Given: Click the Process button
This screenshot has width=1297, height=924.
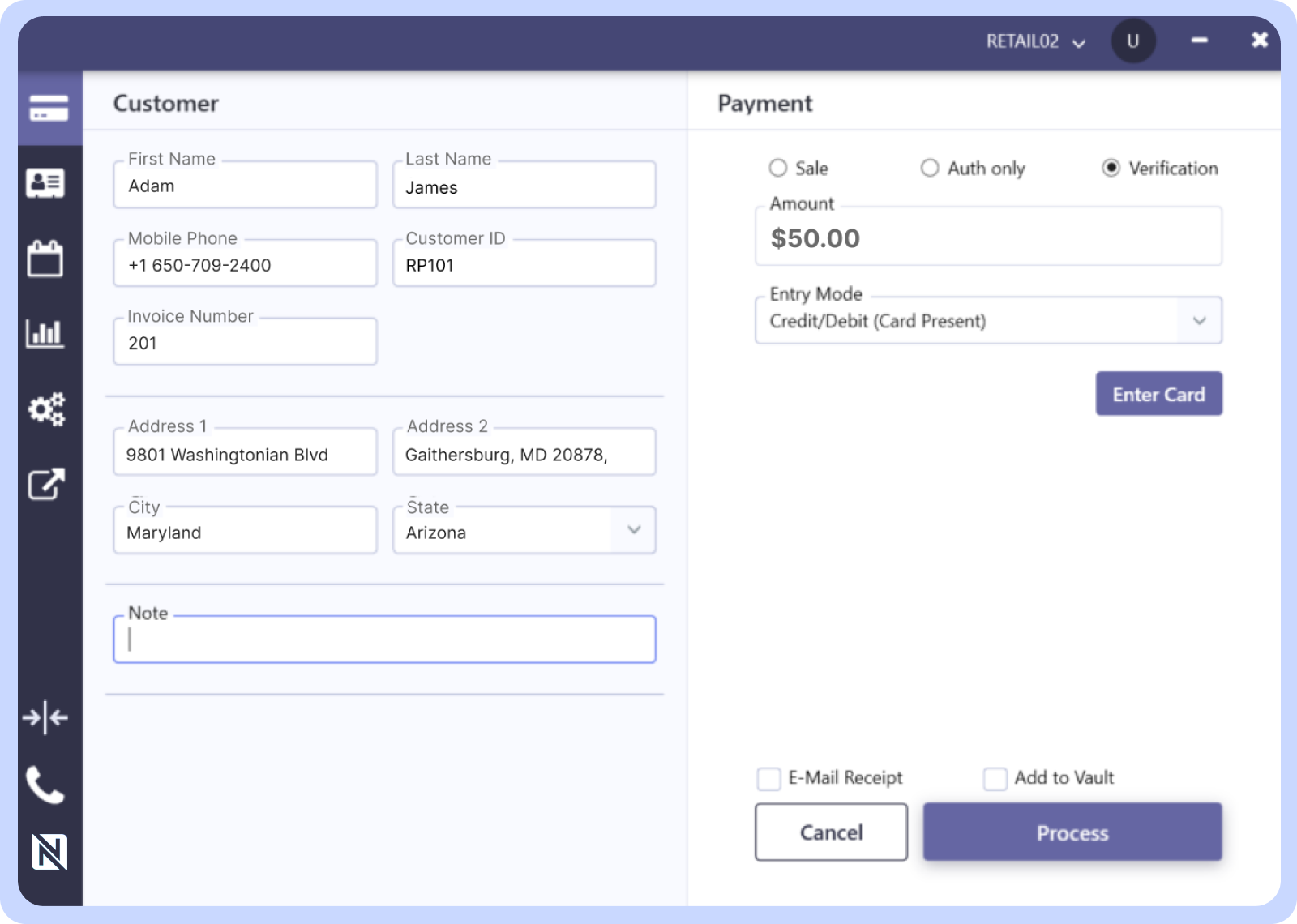Looking at the screenshot, I should [1072, 832].
